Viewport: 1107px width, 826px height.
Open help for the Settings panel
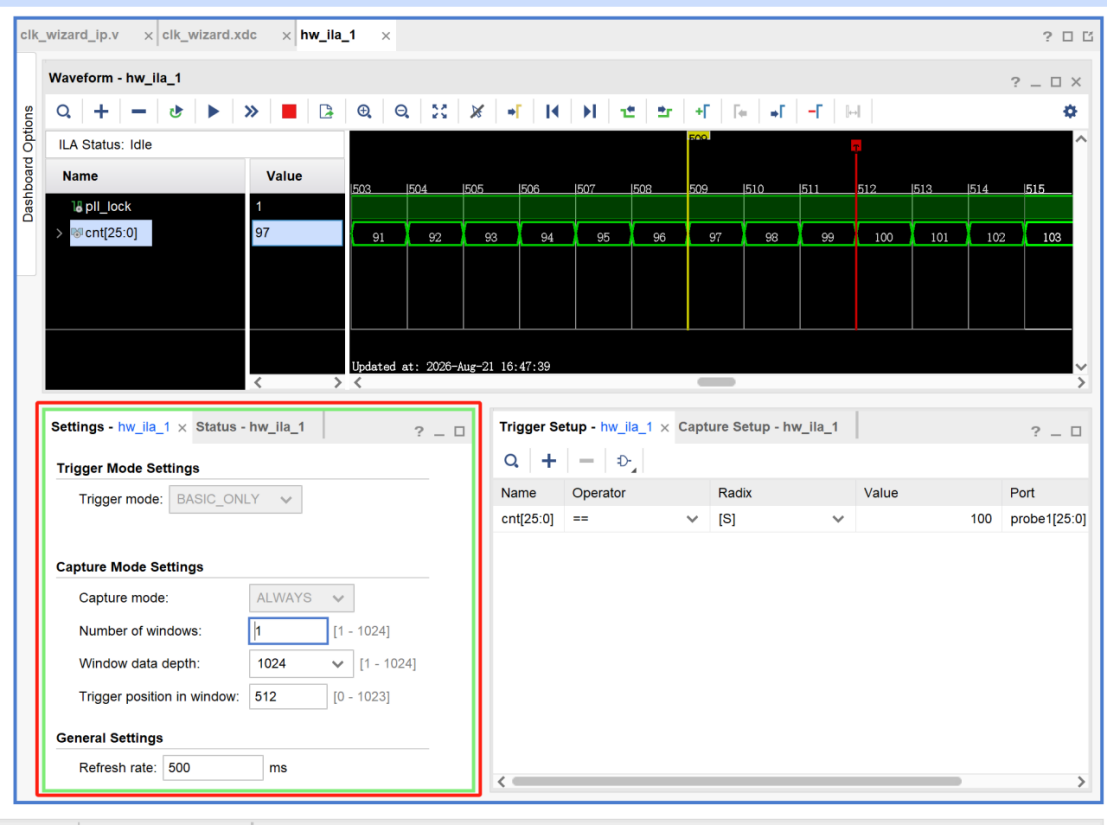tap(419, 431)
